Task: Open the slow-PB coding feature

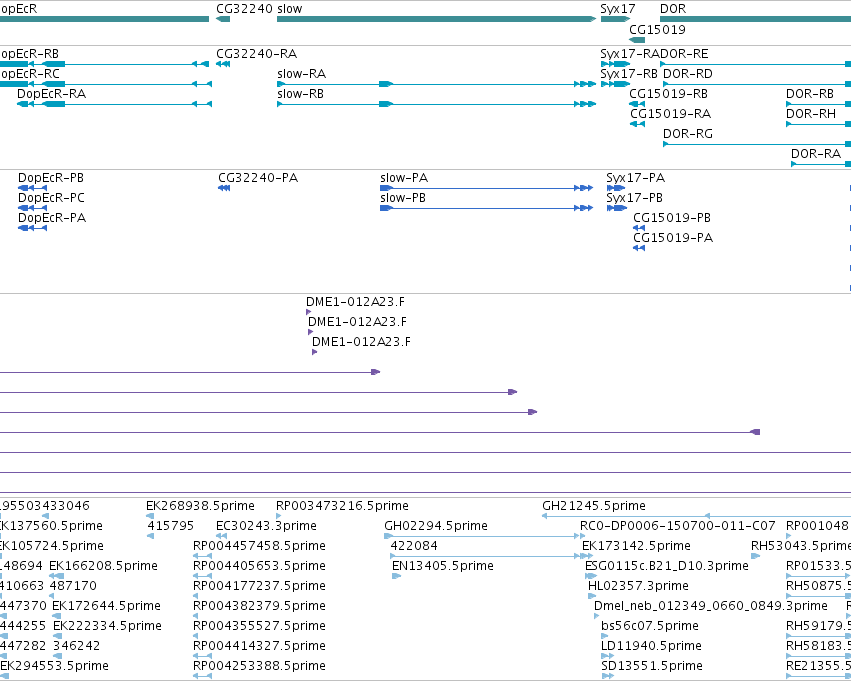Action: [403, 199]
